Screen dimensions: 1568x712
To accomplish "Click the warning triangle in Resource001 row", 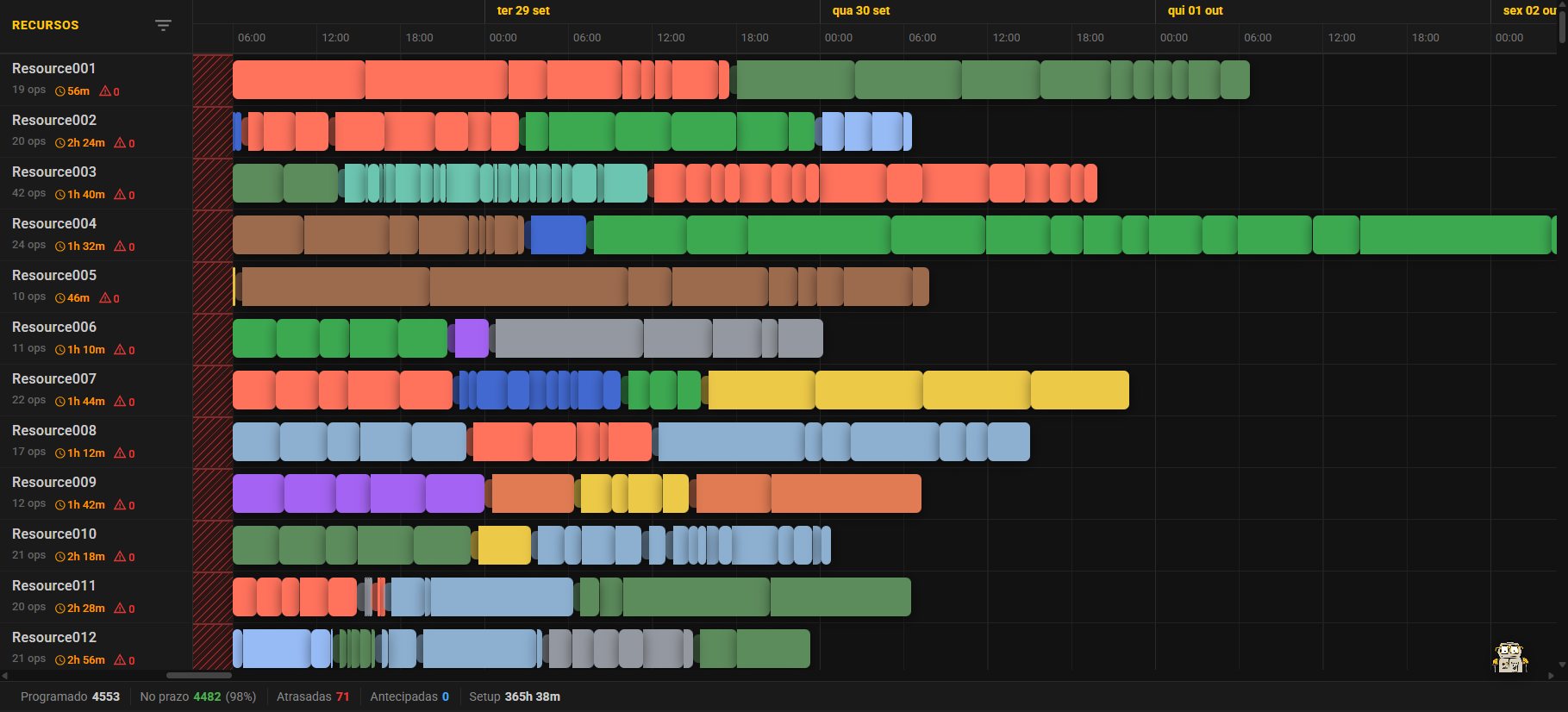I will (x=105, y=91).
